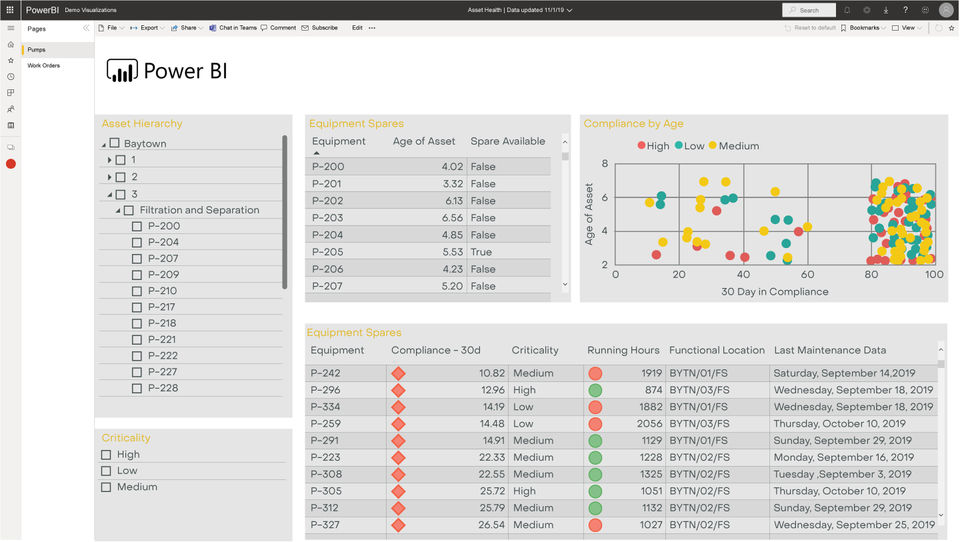Open Recent clock icon in sidebar
The width and height of the screenshot is (960, 542).
10,77
